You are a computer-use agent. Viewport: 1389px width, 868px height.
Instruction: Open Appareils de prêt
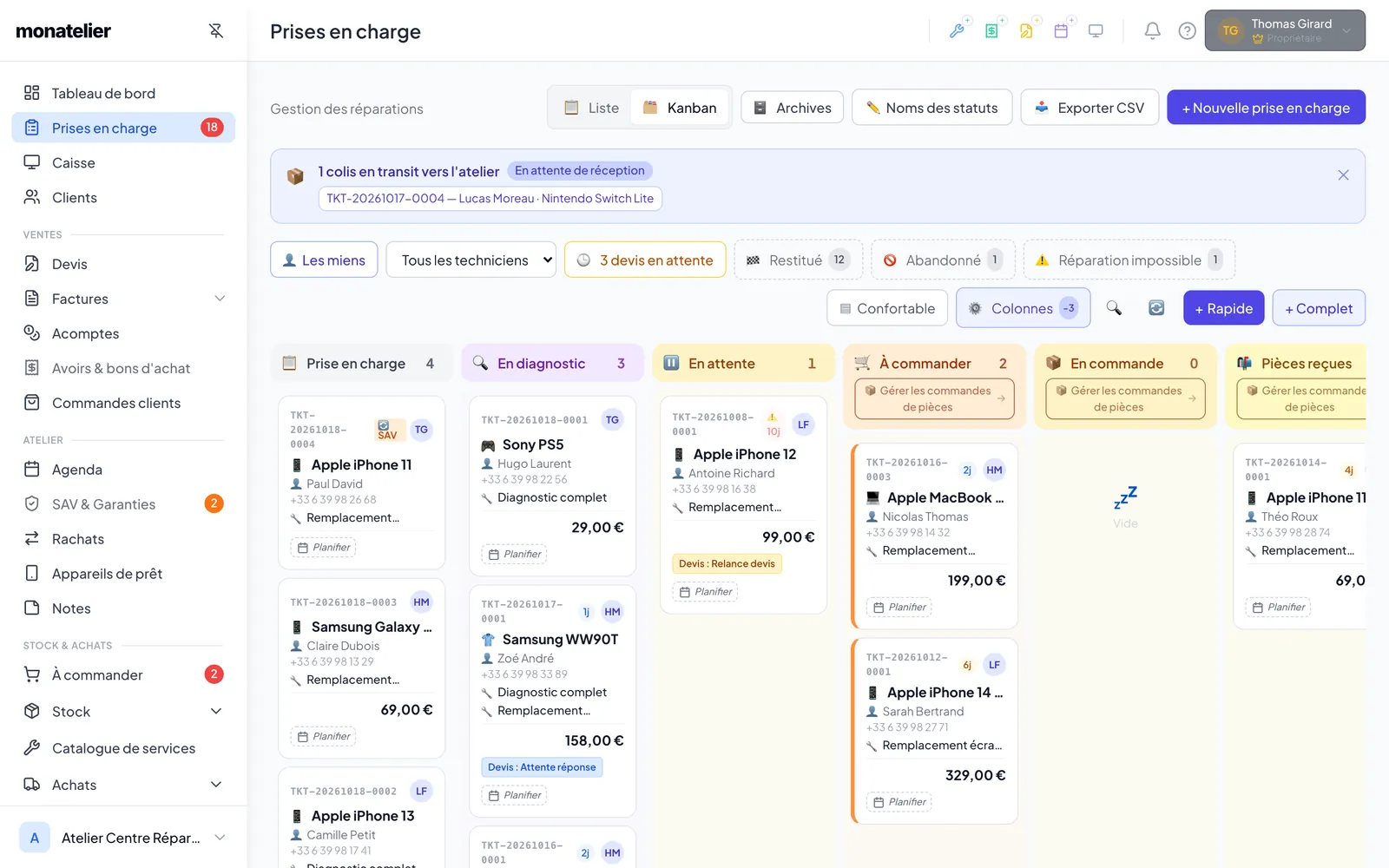click(123, 574)
